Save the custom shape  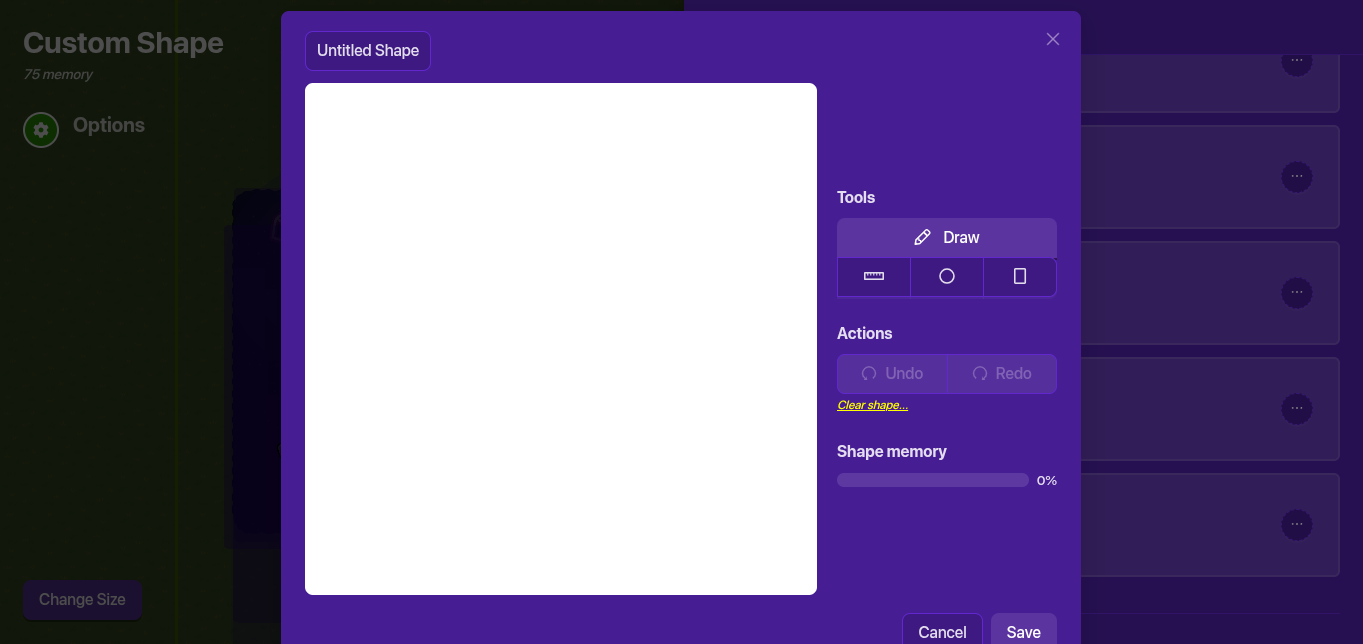[x=1023, y=631]
